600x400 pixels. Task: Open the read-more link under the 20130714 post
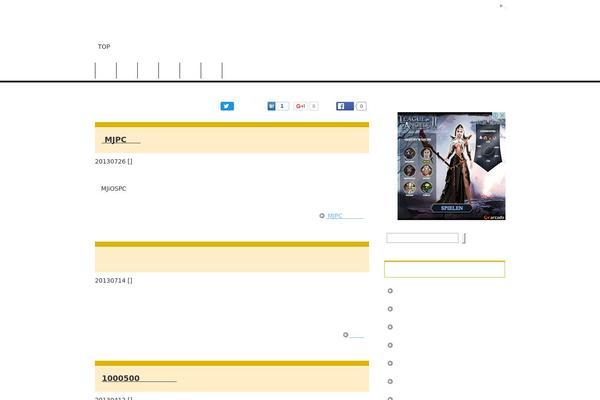pyautogui.click(x=357, y=335)
